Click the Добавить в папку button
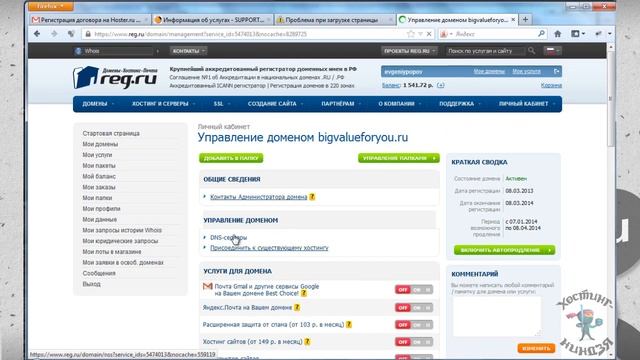The height and width of the screenshot is (360, 640). [231, 158]
